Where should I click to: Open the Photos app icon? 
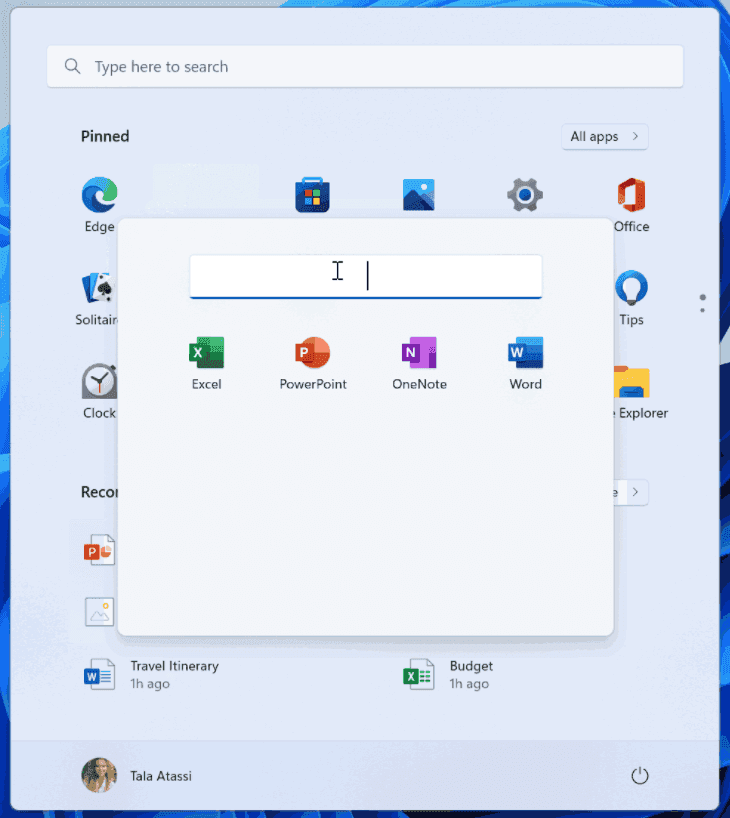(x=418, y=195)
